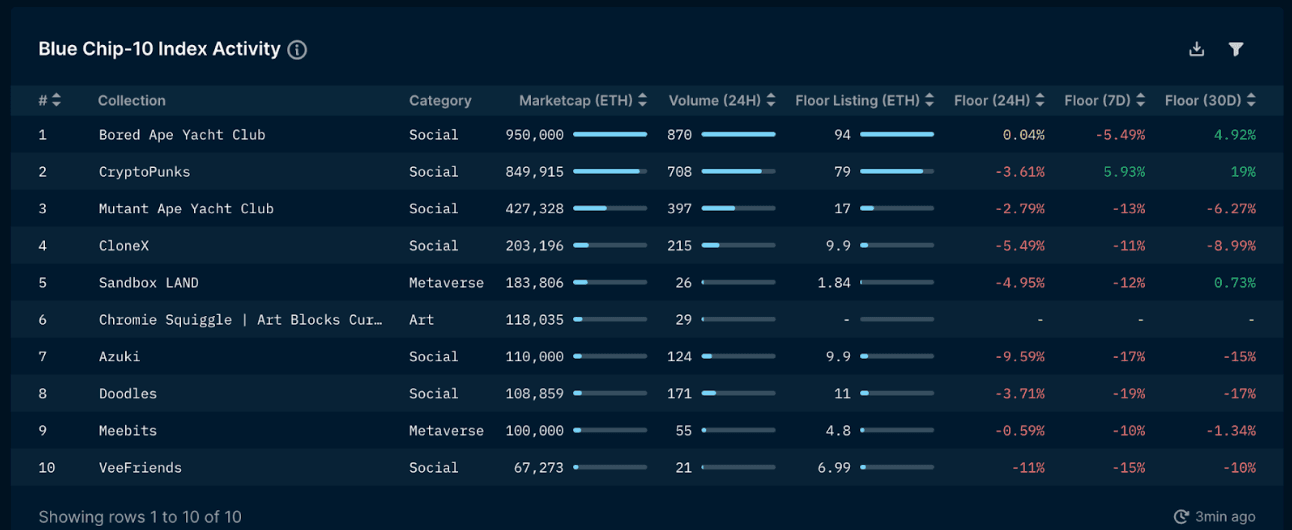The width and height of the screenshot is (1292, 530).
Task: Click Floor 30D value 4.92%
Action: tap(1235, 135)
